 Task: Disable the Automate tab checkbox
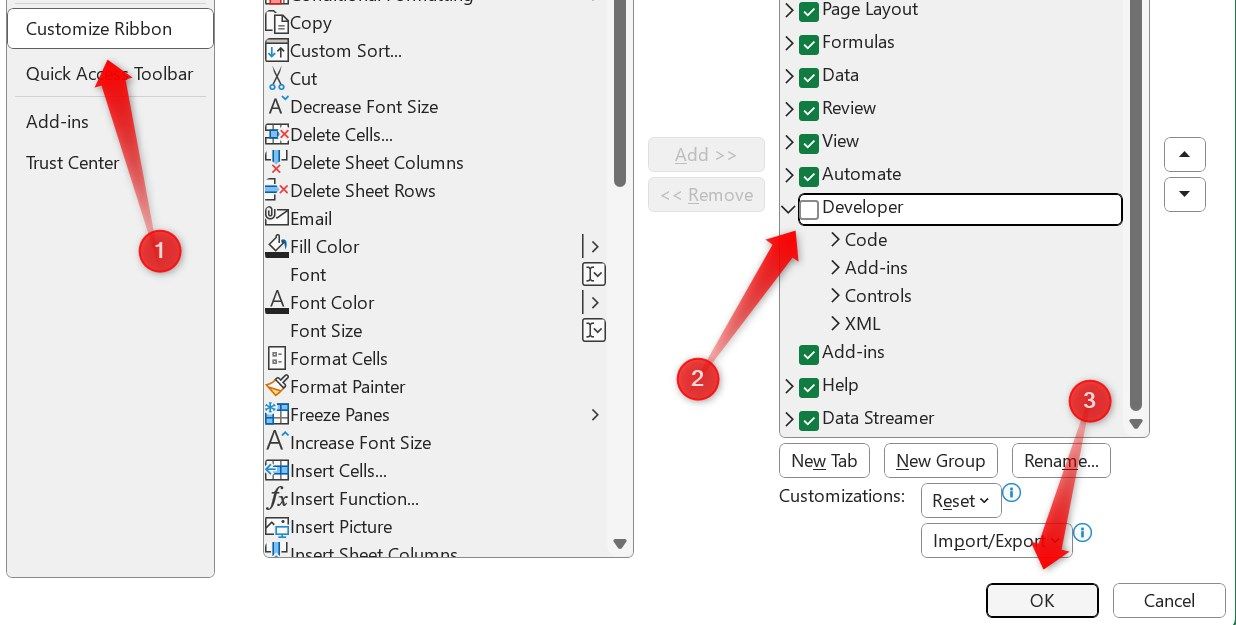(809, 176)
